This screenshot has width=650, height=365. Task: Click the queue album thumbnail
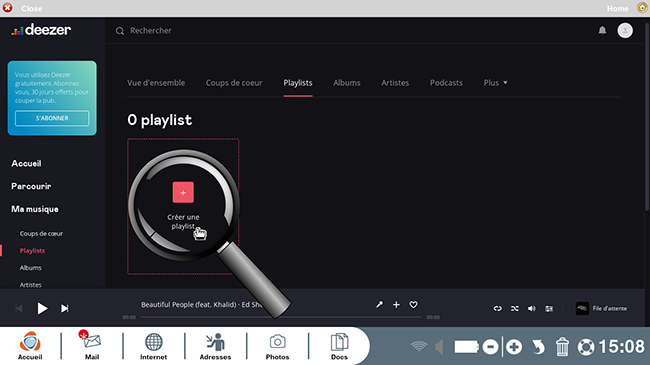pyautogui.click(x=582, y=309)
